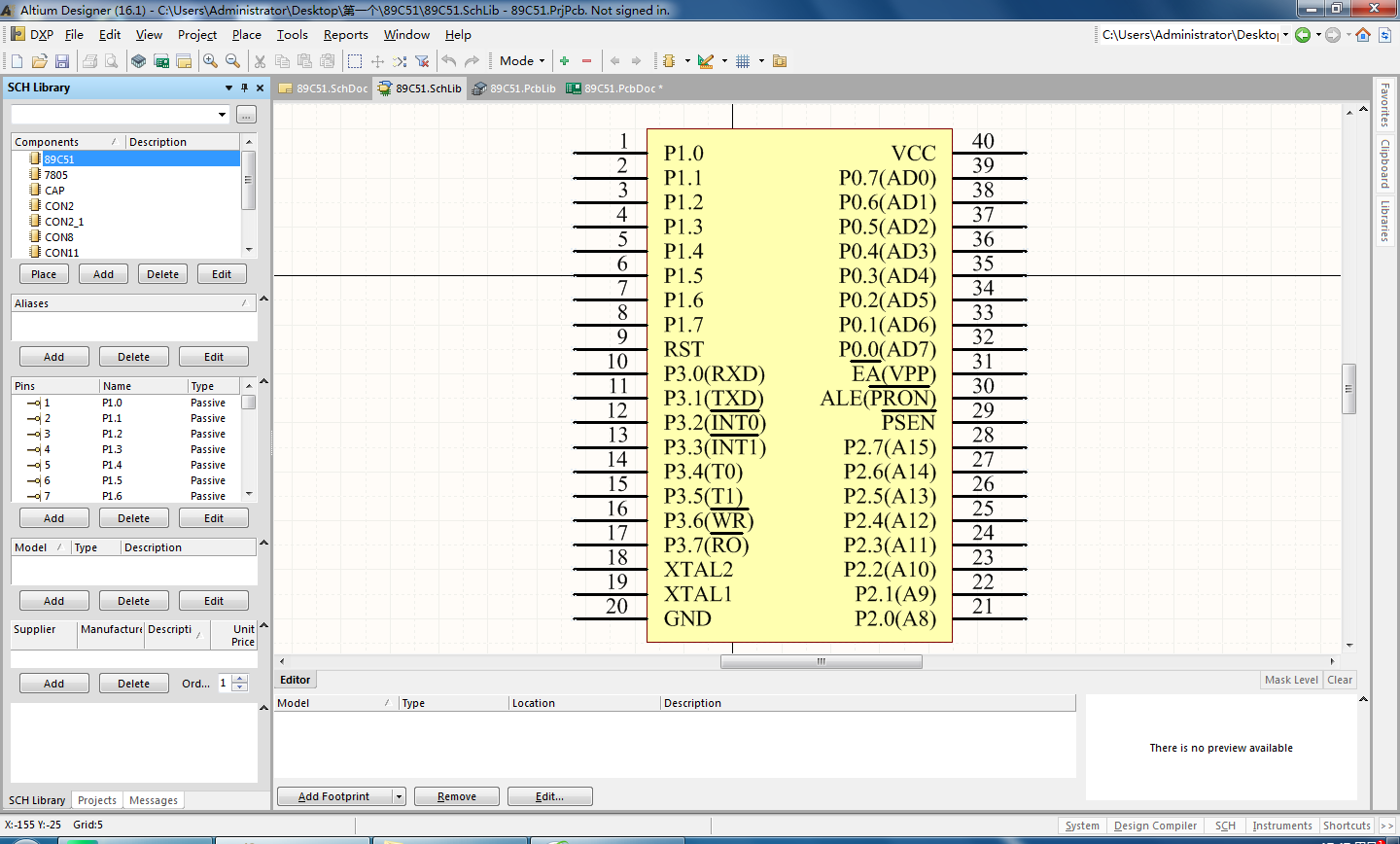Copy the selection using toolbar icon
1400x844 pixels.
pos(282,61)
